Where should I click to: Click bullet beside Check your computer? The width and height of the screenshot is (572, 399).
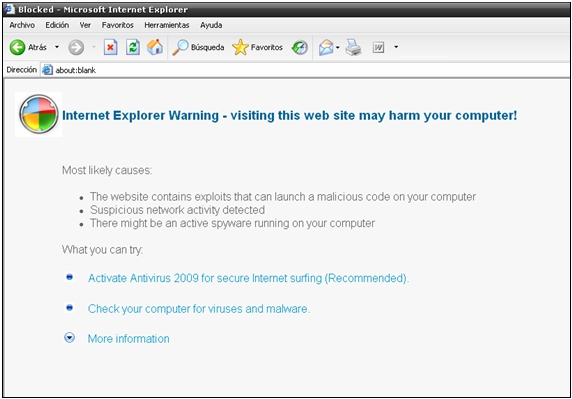point(69,308)
